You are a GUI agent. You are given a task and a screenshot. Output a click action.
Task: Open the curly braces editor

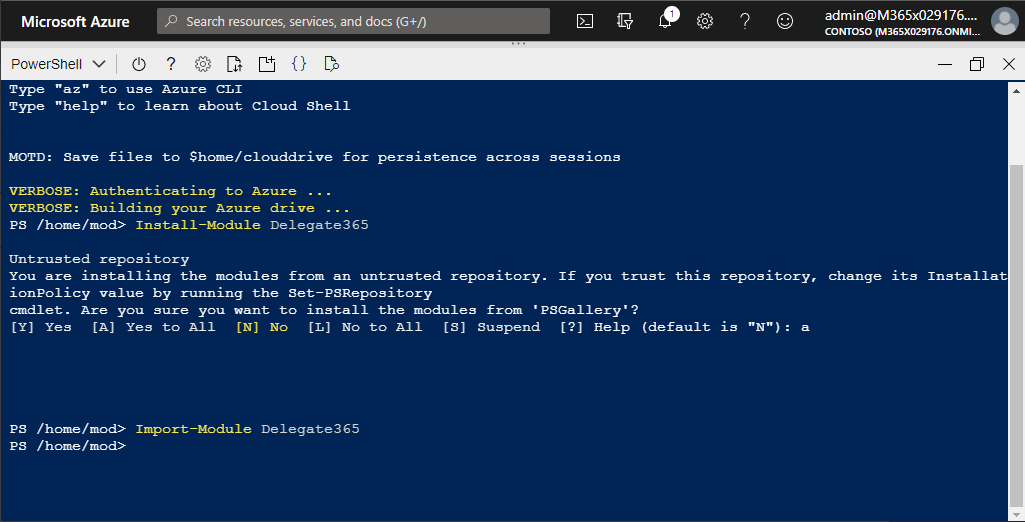[299, 64]
